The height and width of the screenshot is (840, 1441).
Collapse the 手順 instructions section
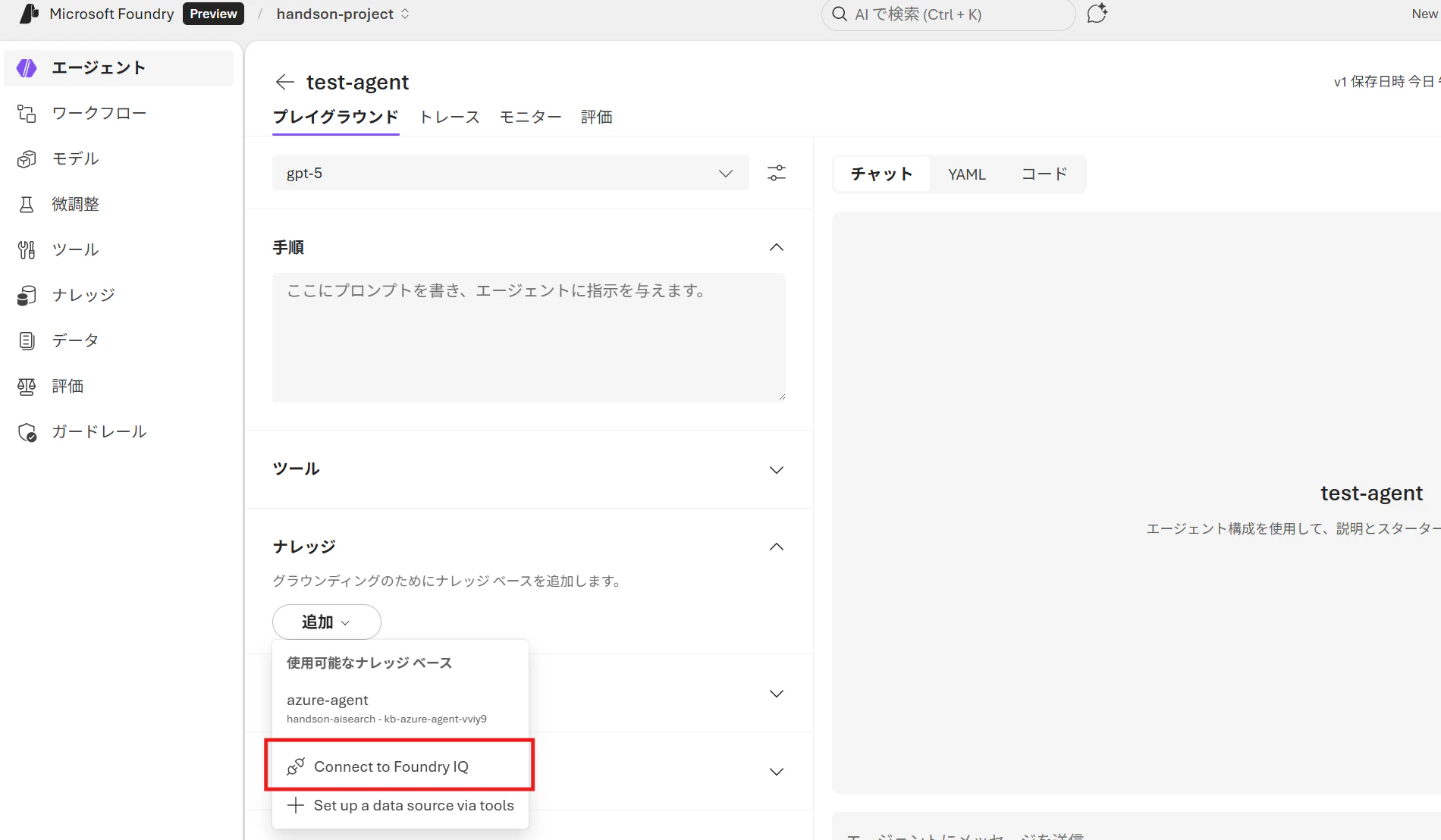pyautogui.click(x=777, y=247)
